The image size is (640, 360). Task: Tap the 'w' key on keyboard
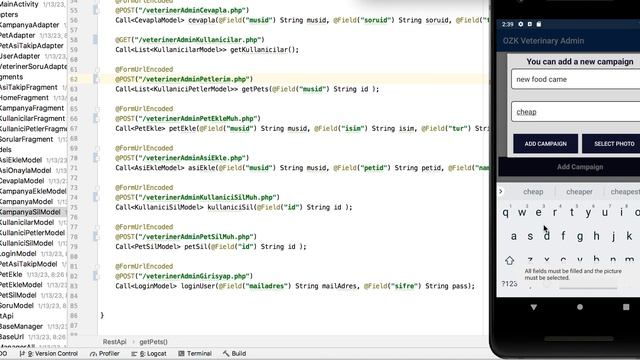pos(522,212)
